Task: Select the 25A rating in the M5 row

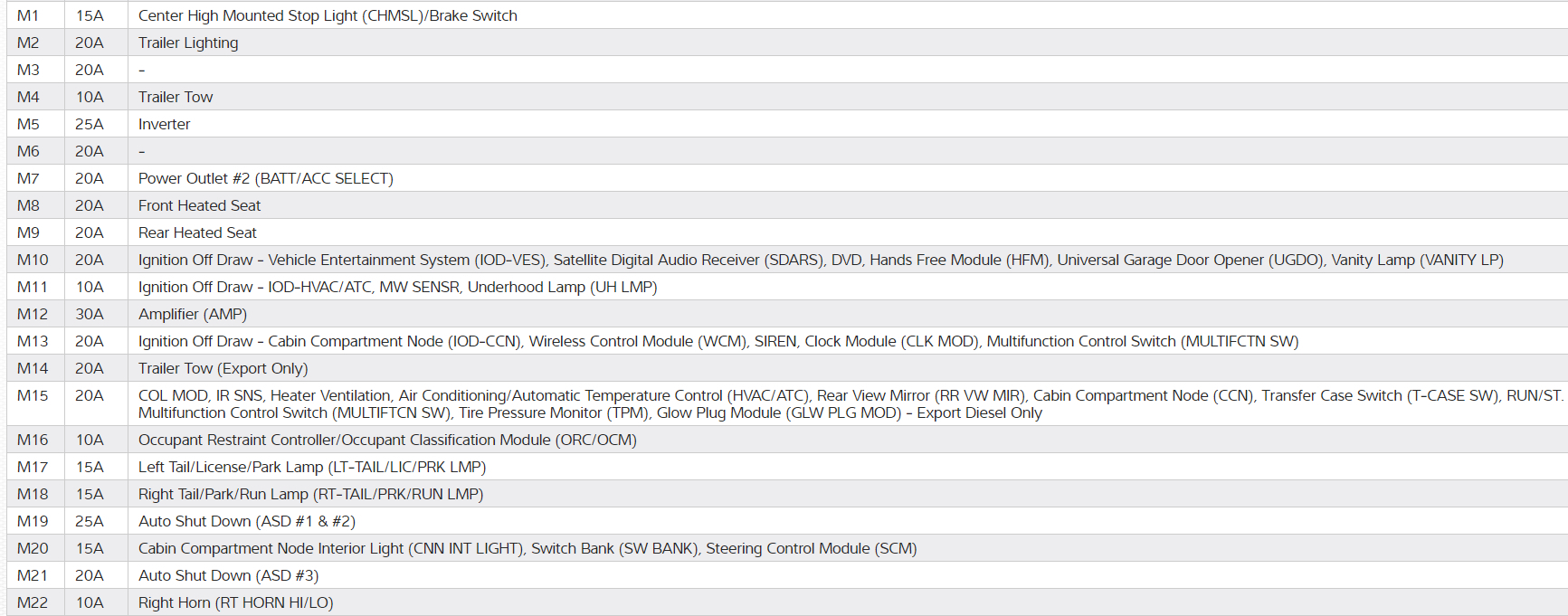Action: (89, 124)
